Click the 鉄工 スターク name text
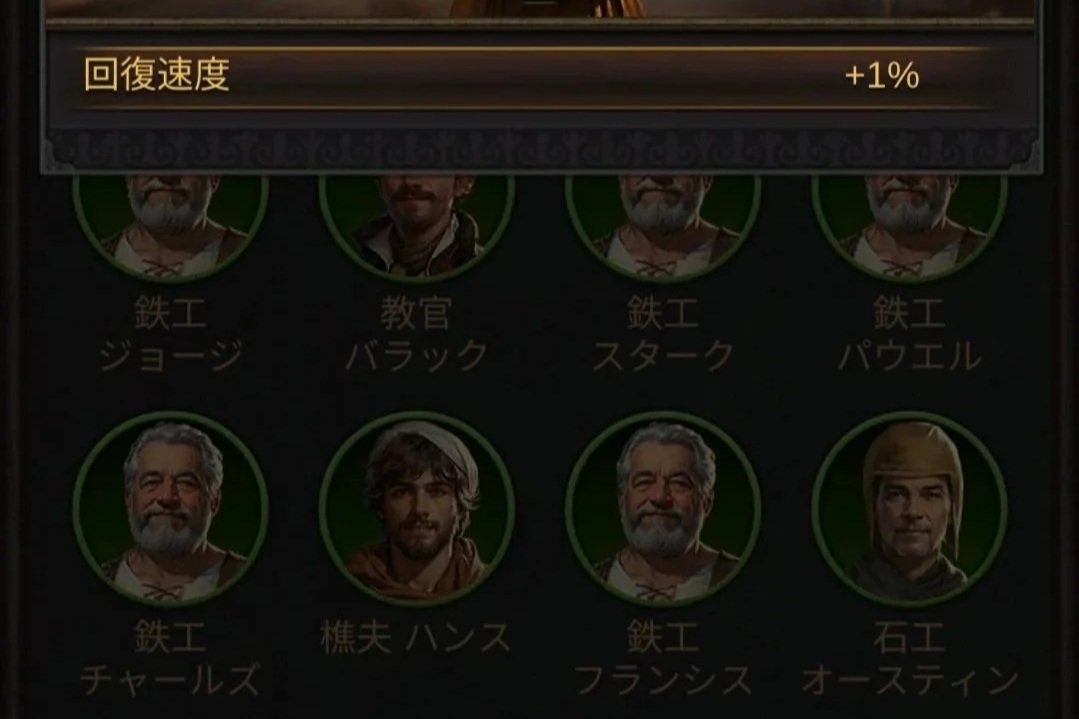1079x719 pixels. [x=663, y=334]
